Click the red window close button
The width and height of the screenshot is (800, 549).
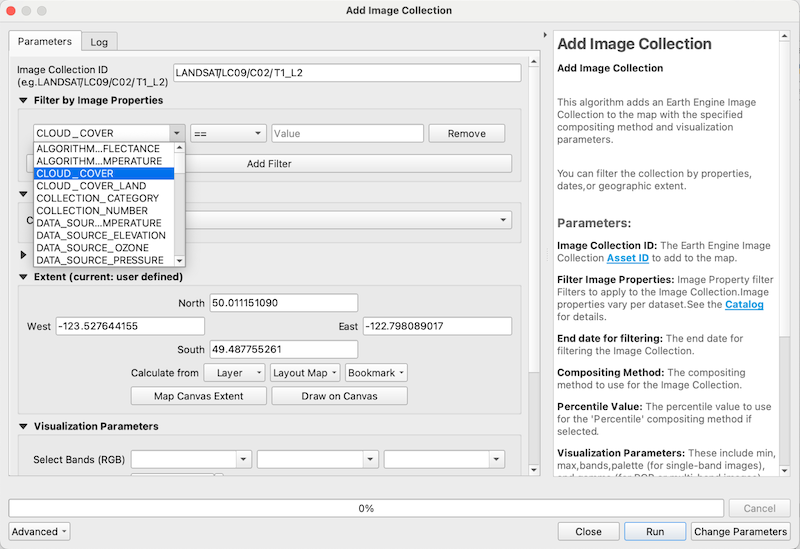(x=11, y=11)
